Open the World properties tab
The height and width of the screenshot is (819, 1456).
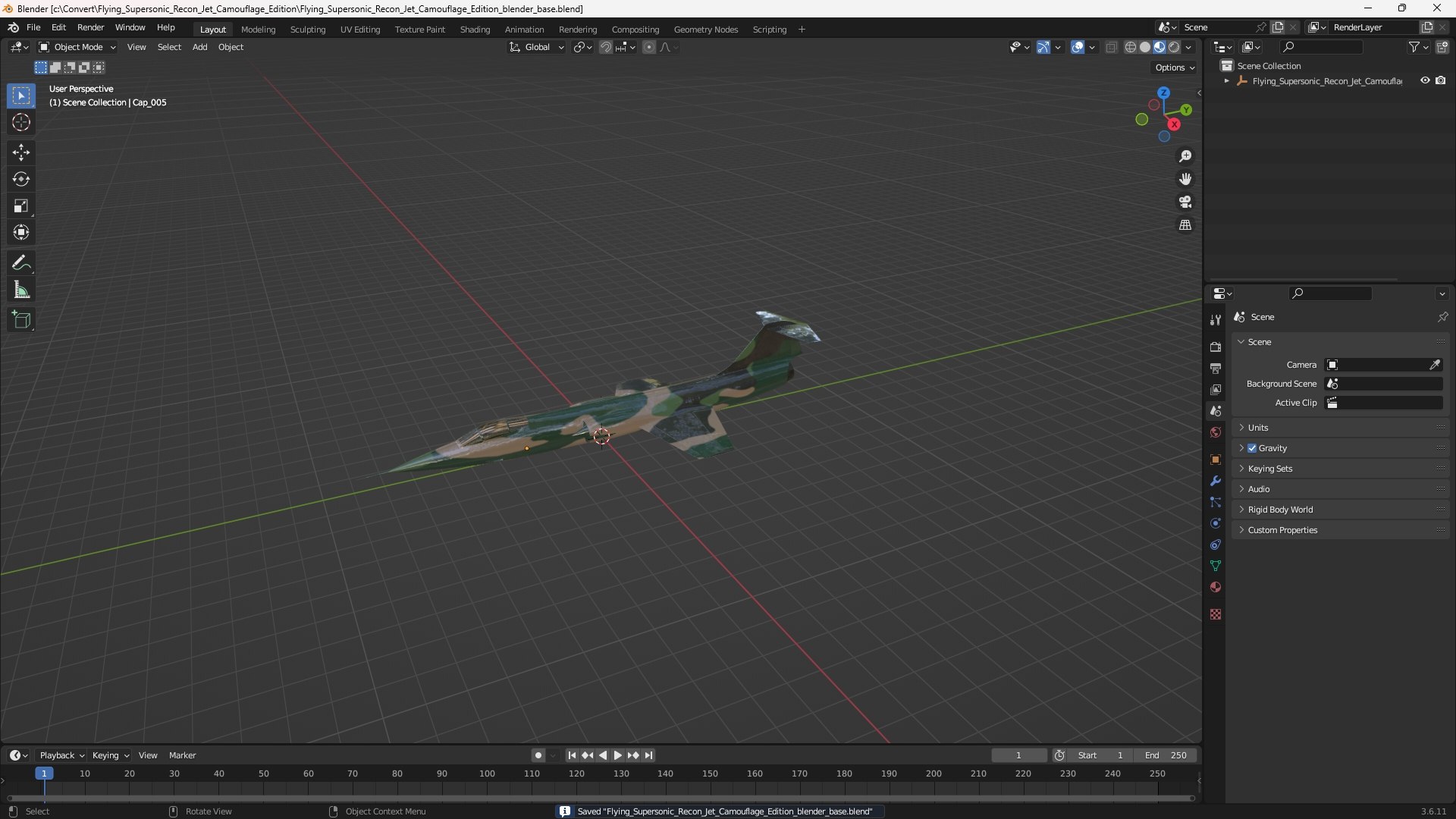point(1216,432)
